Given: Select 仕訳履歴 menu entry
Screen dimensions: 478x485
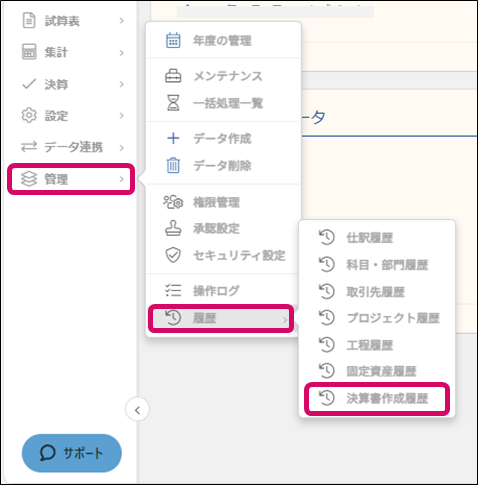Looking at the screenshot, I should click(377, 238).
